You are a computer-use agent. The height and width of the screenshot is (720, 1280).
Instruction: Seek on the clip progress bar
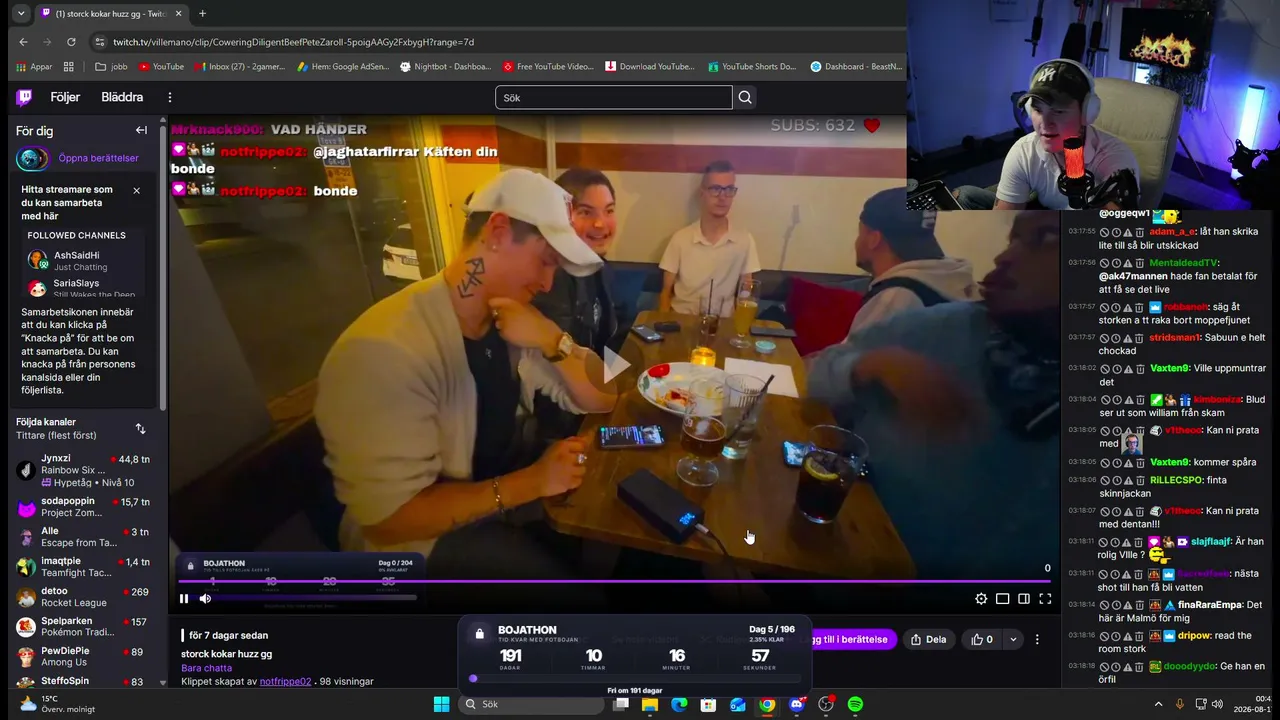[x=614, y=581]
